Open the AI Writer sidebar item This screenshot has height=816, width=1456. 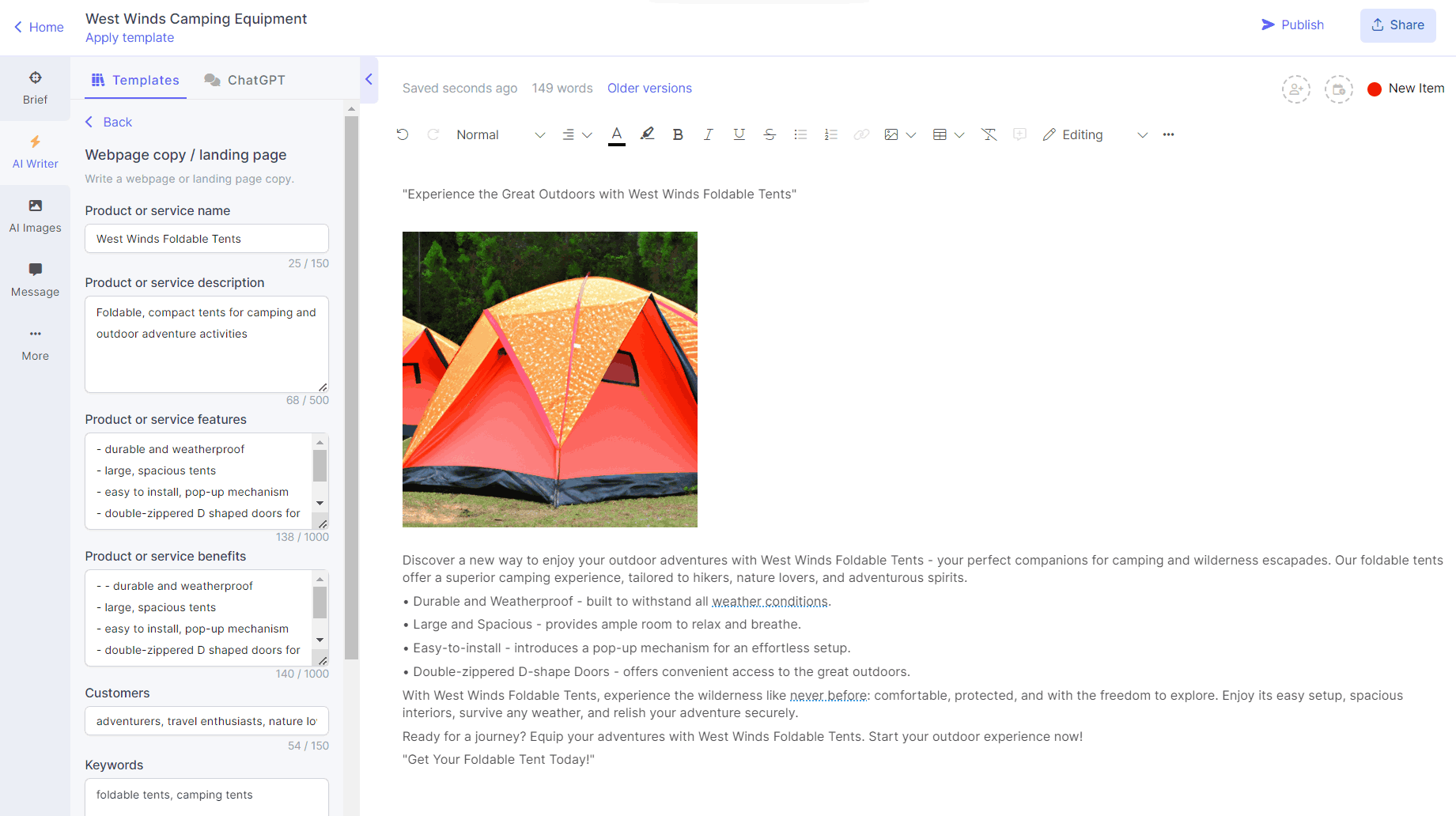[x=35, y=152]
